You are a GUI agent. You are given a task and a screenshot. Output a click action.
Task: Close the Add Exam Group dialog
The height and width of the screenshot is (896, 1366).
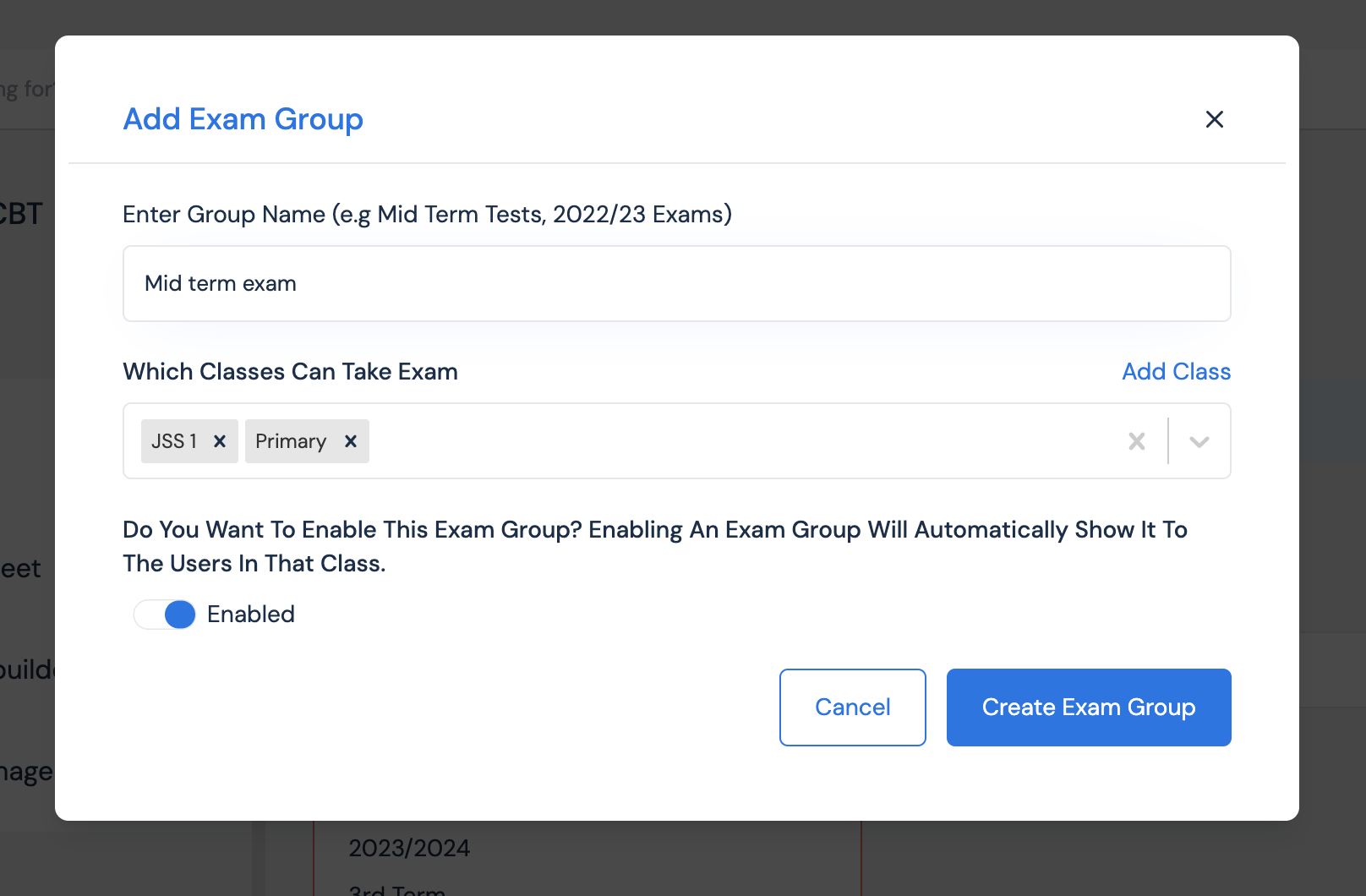pos(1214,119)
